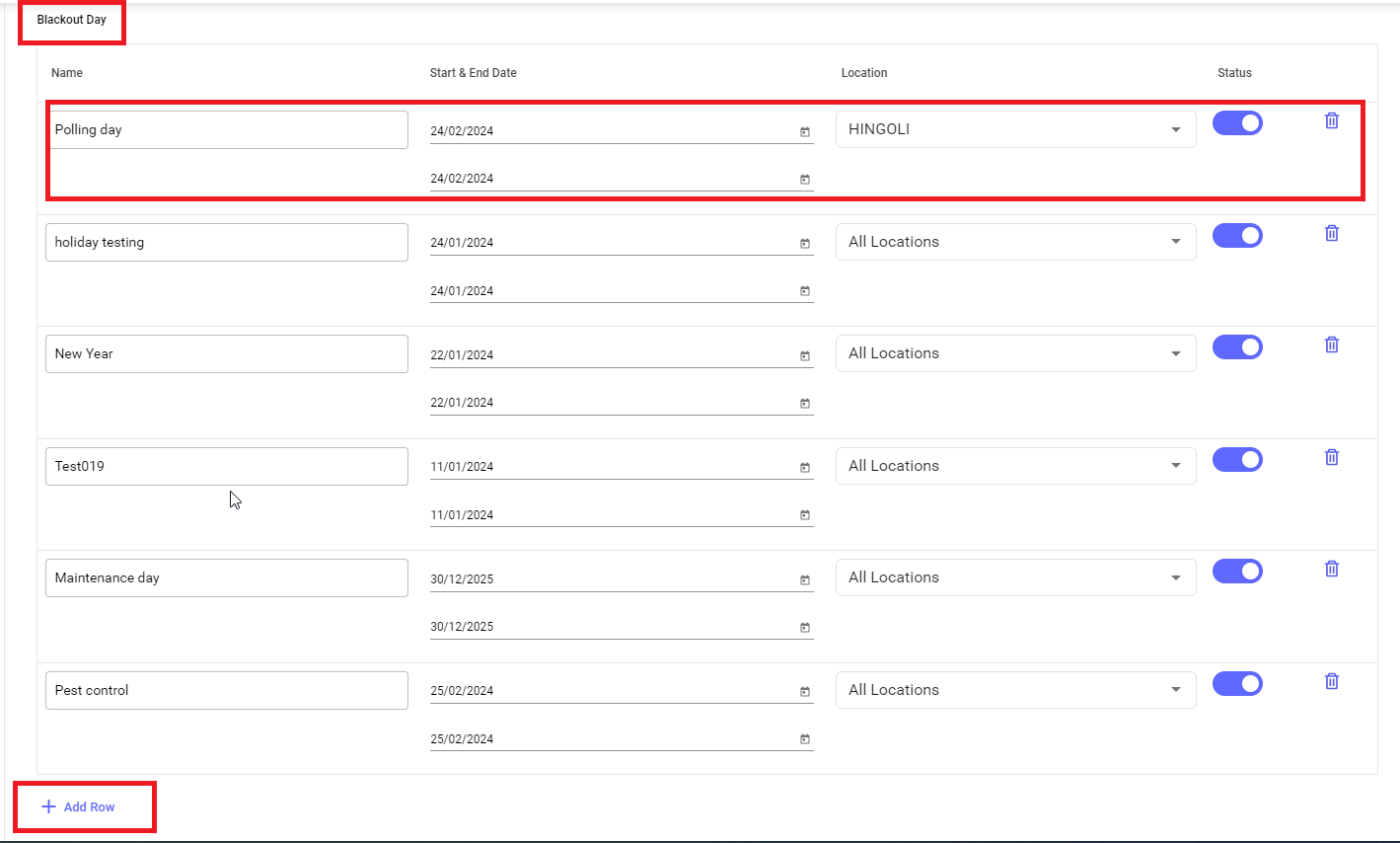
Task: Remove the New Year blackout entry
Action: click(x=1331, y=345)
